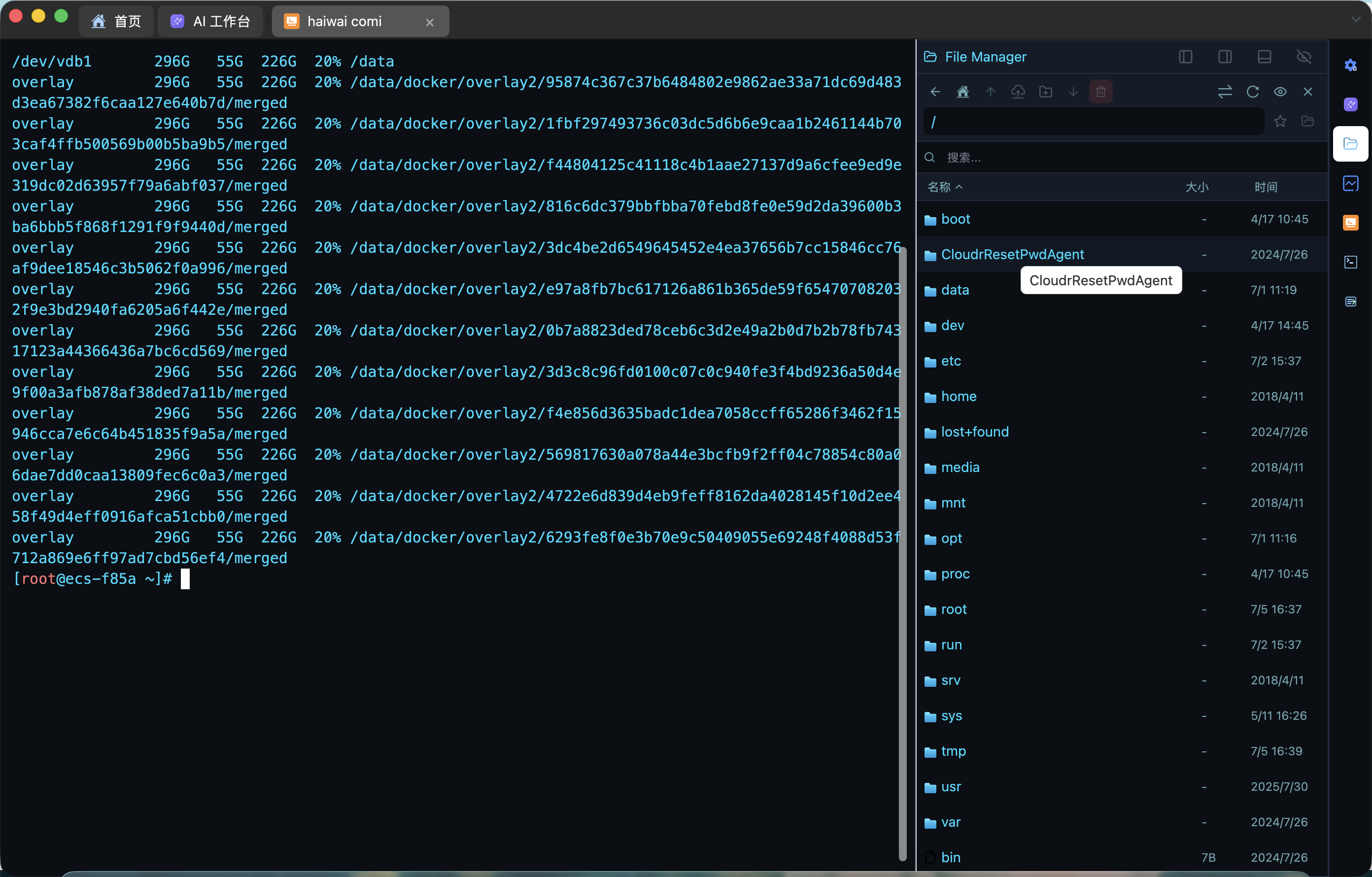Close the haiwai comi tab
1372x877 pixels.
[x=430, y=22]
